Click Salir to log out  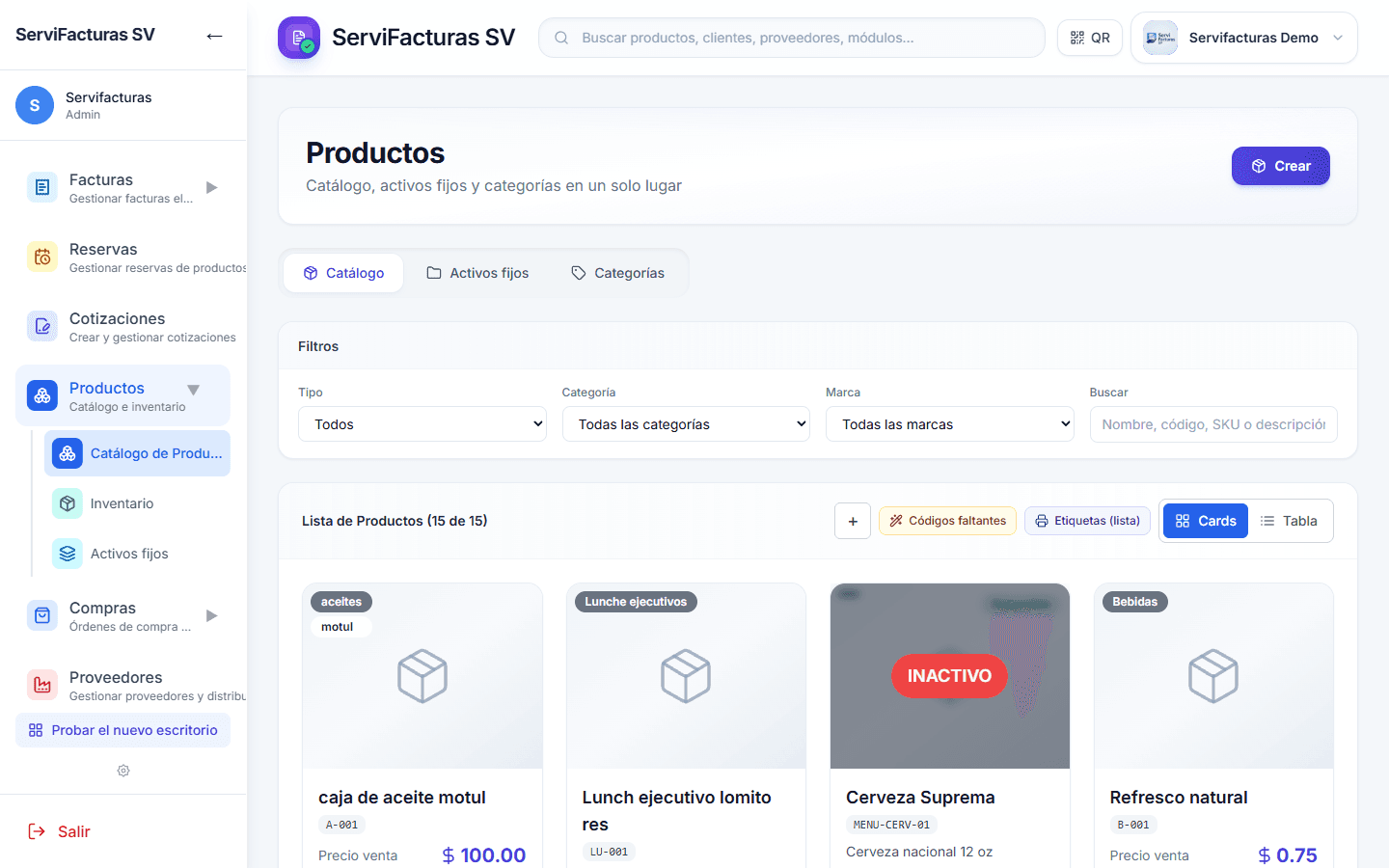coord(60,831)
